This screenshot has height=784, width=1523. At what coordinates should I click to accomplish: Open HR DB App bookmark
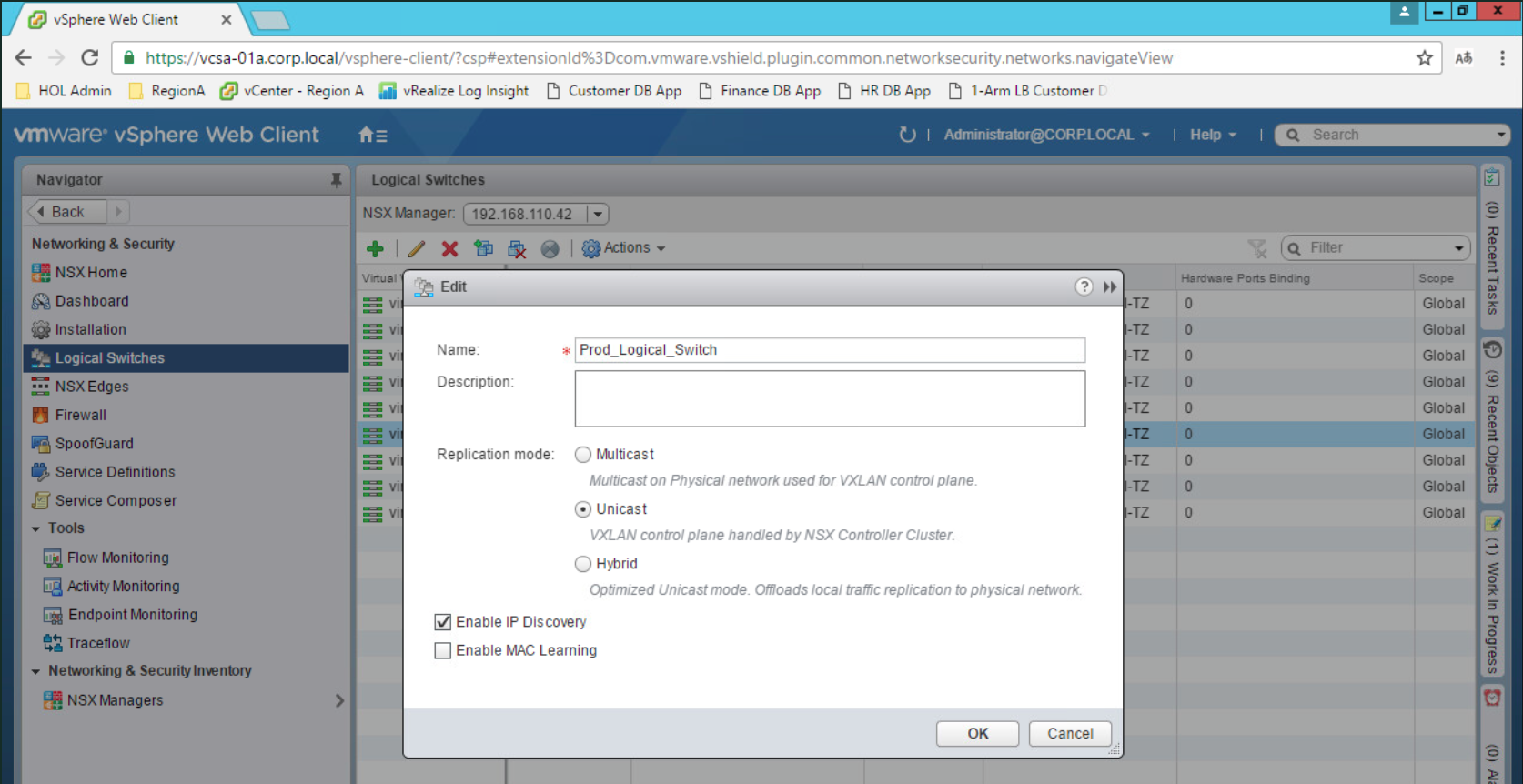coord(884,91)
